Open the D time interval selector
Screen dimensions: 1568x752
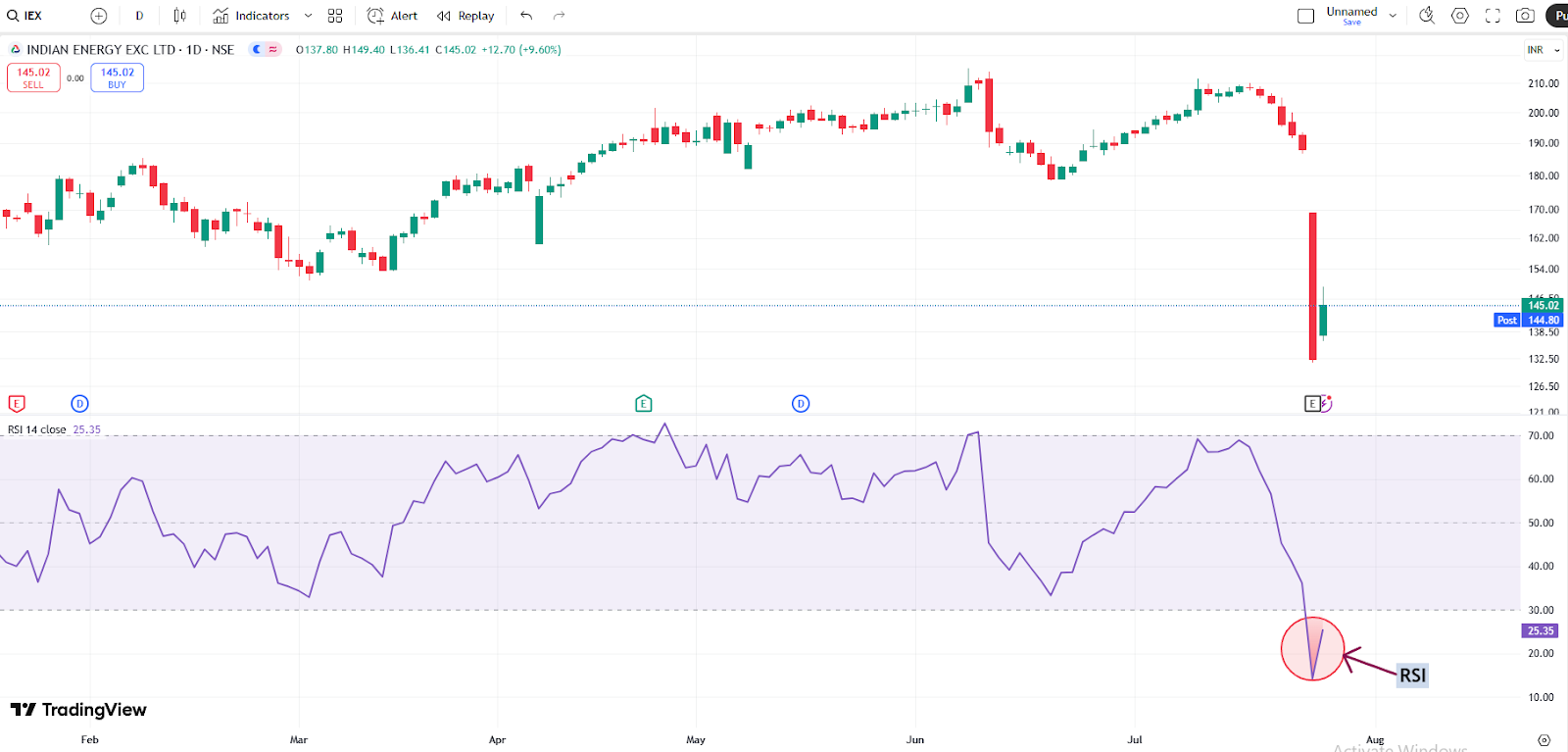tap(139, 16)
